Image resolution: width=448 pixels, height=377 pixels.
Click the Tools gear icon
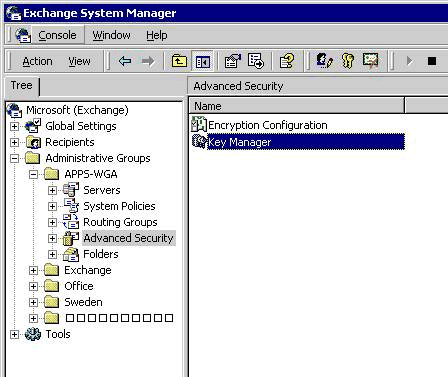[x=33, y=334]
